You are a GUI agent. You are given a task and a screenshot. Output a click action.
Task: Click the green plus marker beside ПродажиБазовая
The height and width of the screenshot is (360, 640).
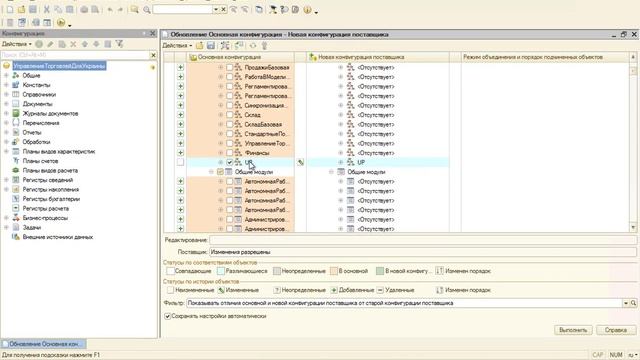click(180, 67)
